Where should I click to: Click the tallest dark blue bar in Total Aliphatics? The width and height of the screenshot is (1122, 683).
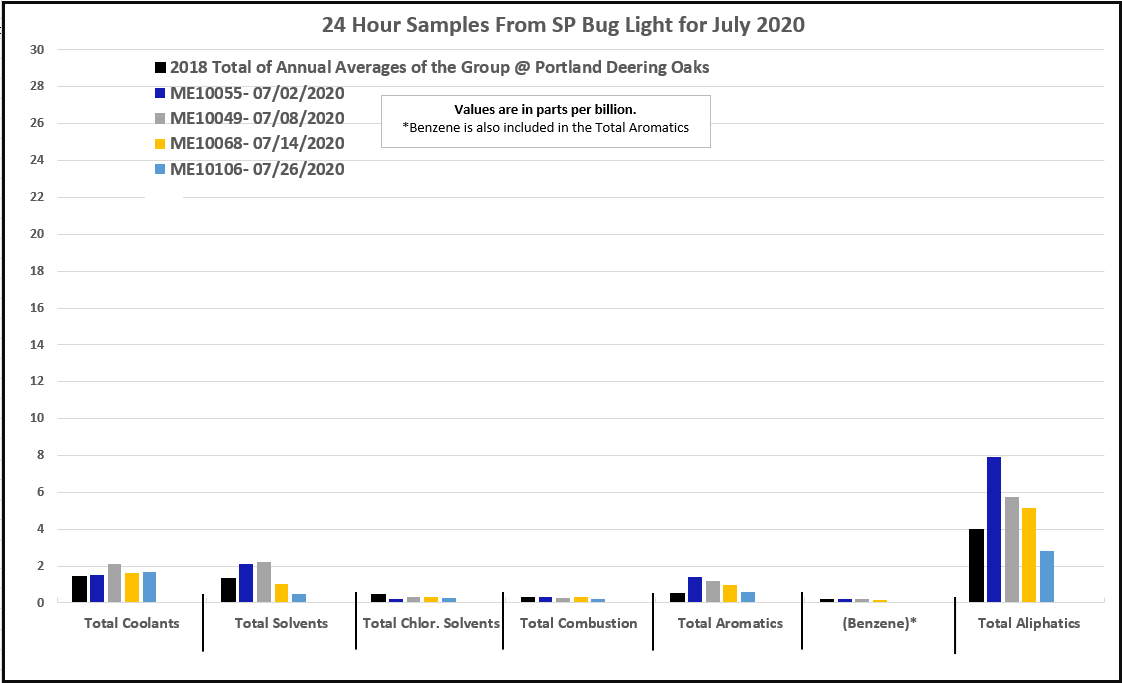(994, 529)
